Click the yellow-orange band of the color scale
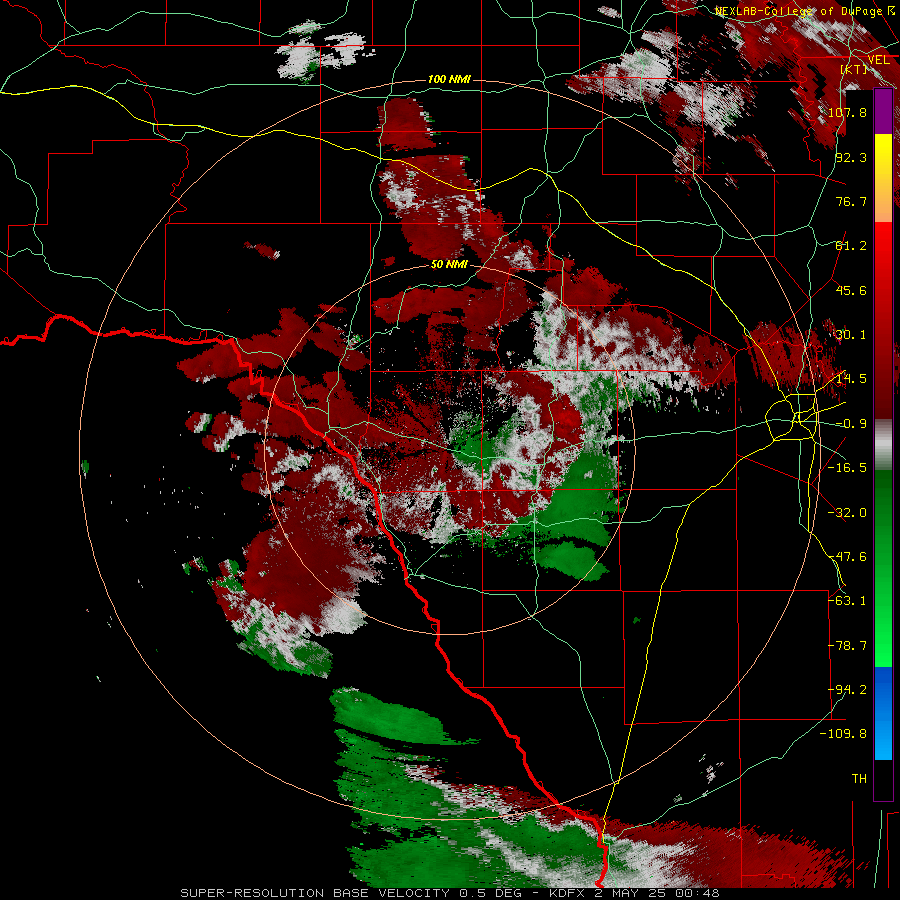The image size is (900, 900). [883, 178]
